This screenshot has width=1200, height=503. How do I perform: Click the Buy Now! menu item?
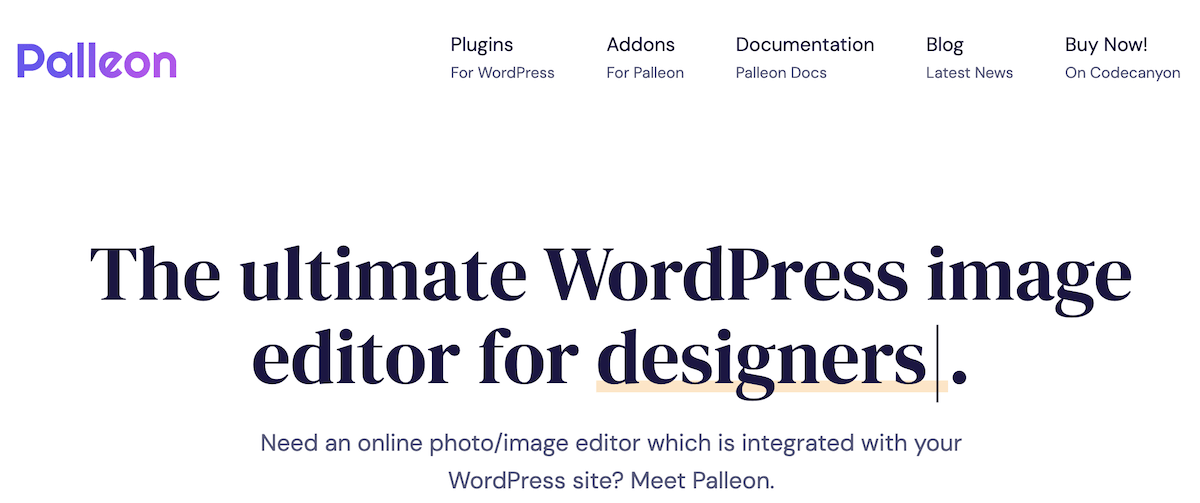[1106, 45]
